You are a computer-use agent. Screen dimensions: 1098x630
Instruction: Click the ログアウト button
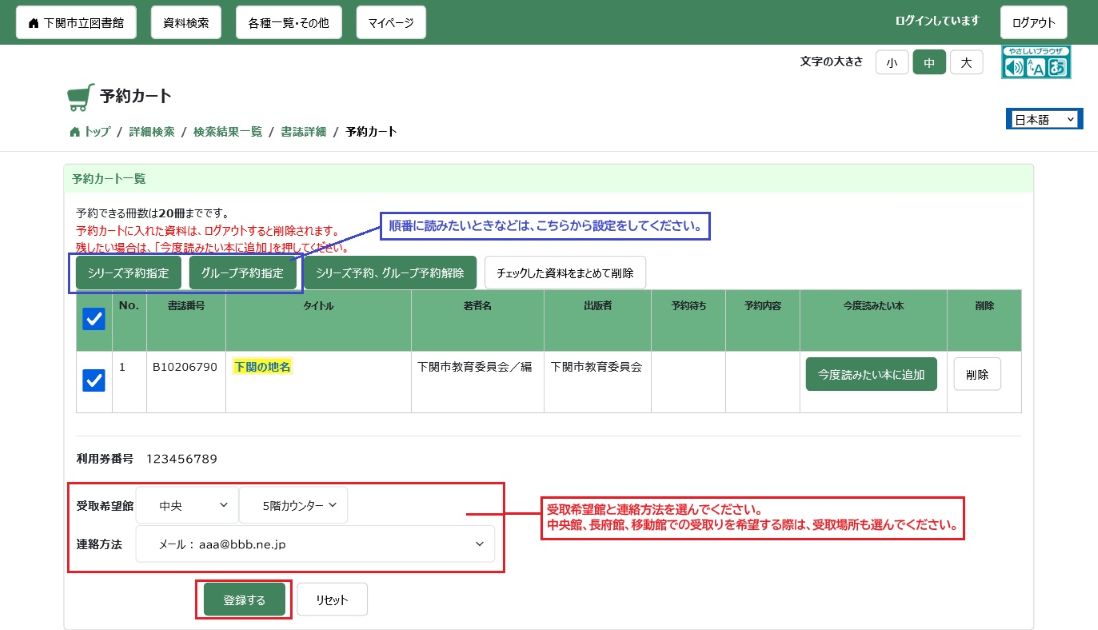1033,22
